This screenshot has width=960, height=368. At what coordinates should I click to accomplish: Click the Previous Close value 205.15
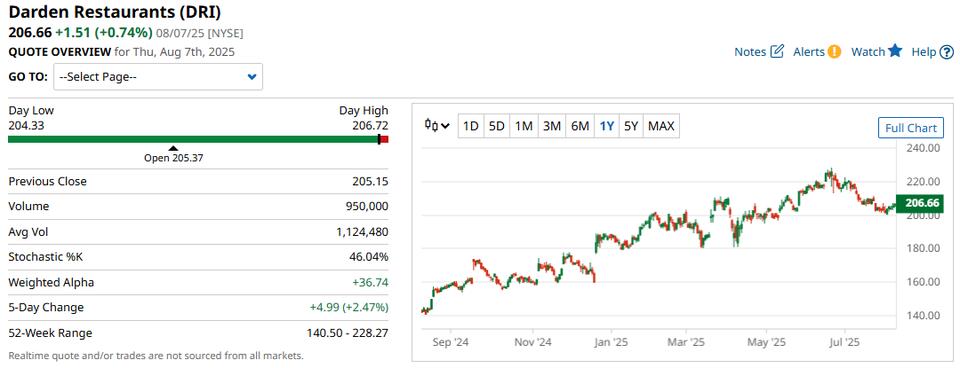click(x=369, y=181)
